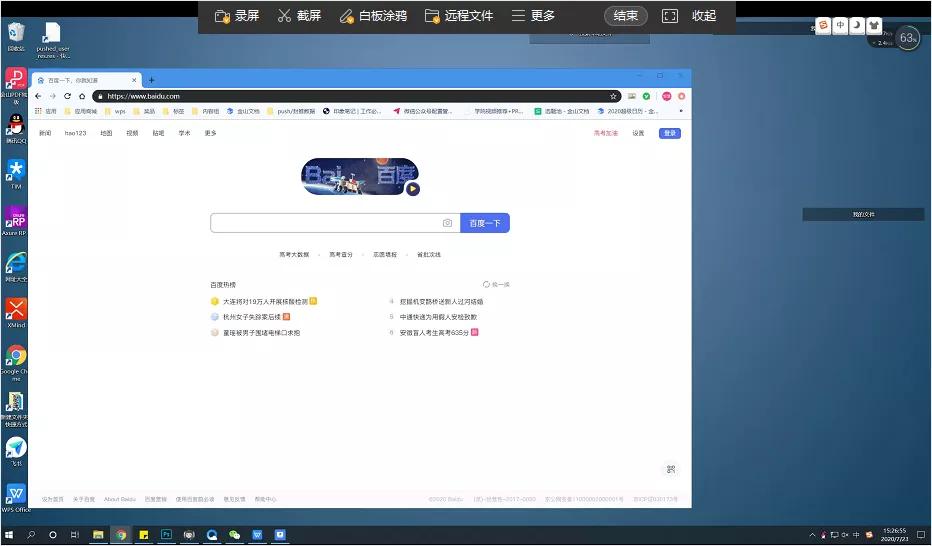This screenshot has width=932, height=546.
Task: Open hot topic 大连将对19万人开展核酸检测
Action: 265,301
